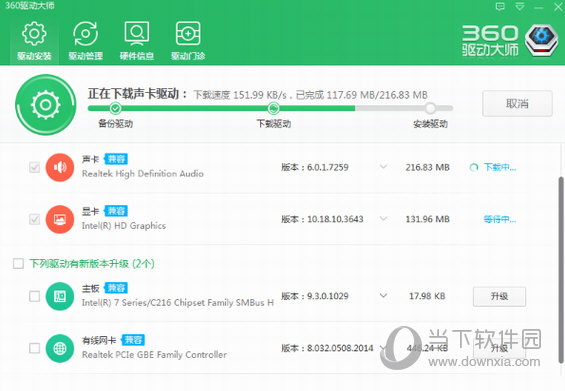565x391 pixels.
Task: Click the 下列驱动有新版本升级 (2个) heading
Action: pos(92,263)
